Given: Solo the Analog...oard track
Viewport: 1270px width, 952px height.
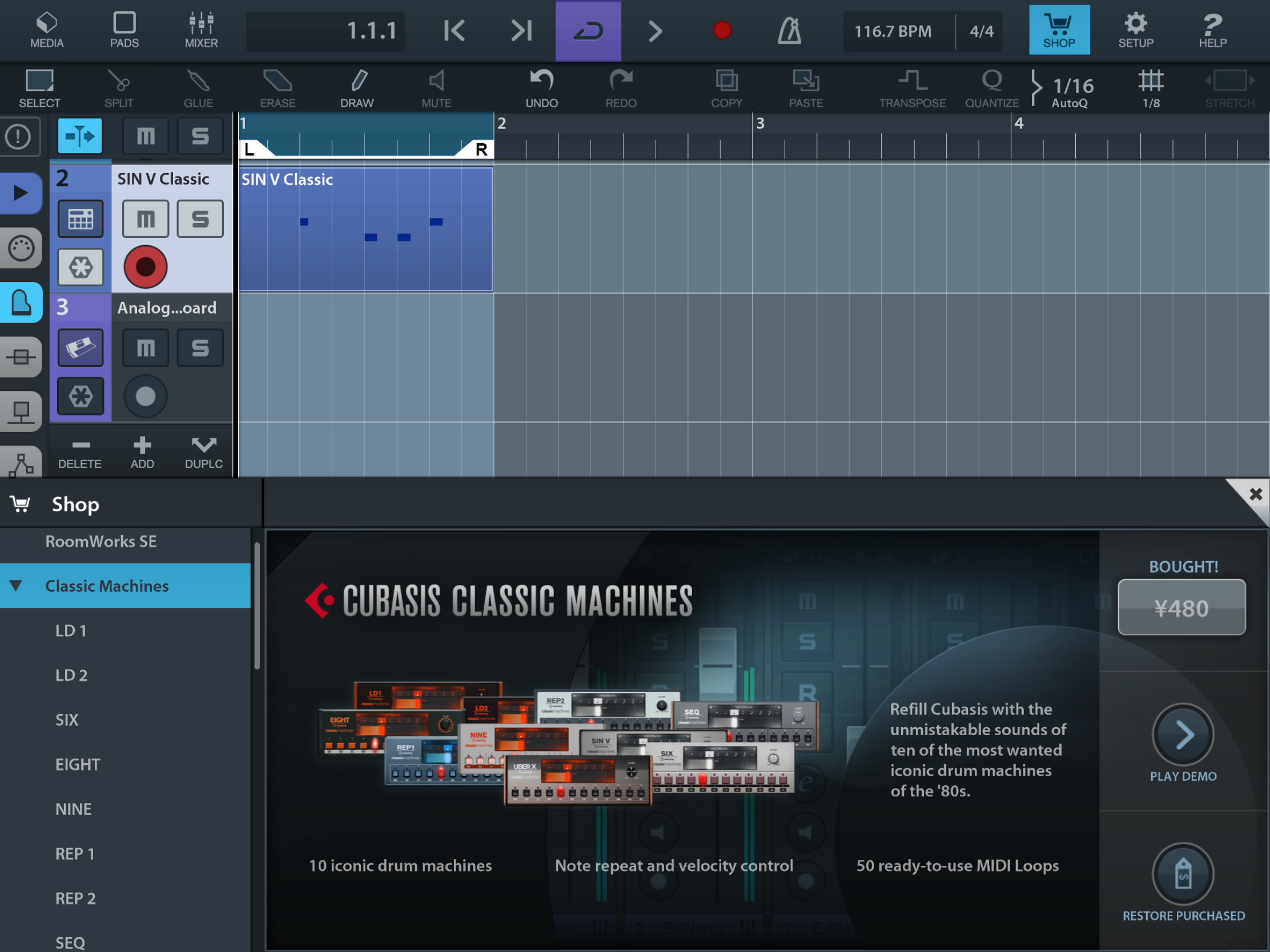Looking at the screenshot, I should pos(200,348).
